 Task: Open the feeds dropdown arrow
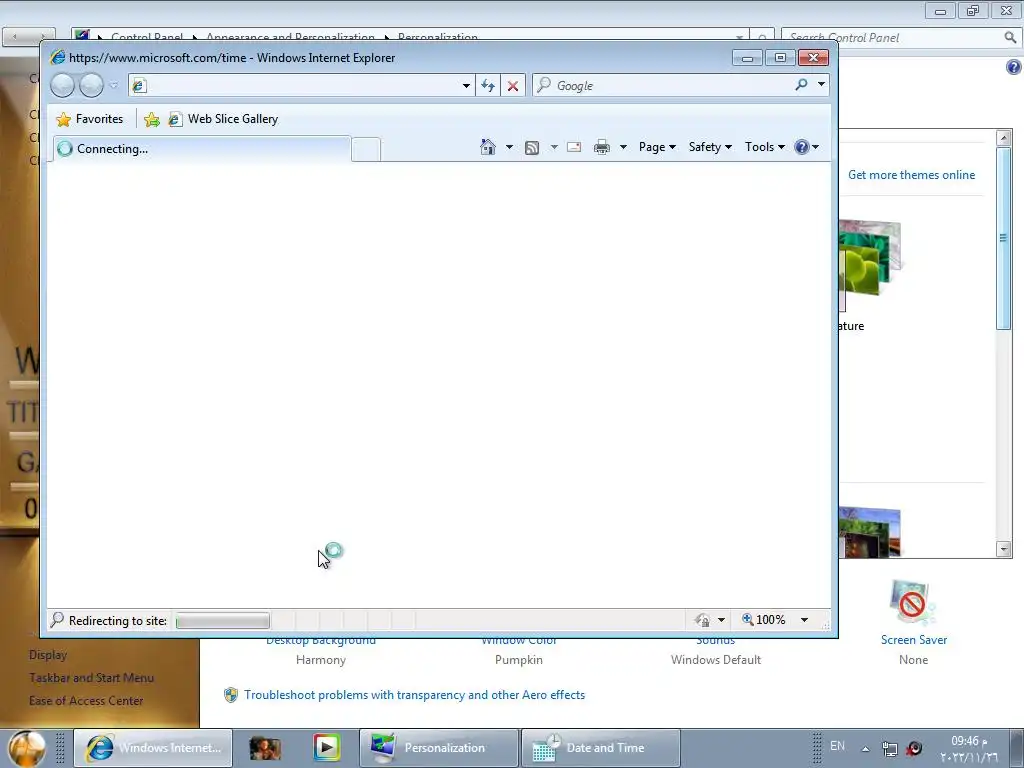click(554, 147)
